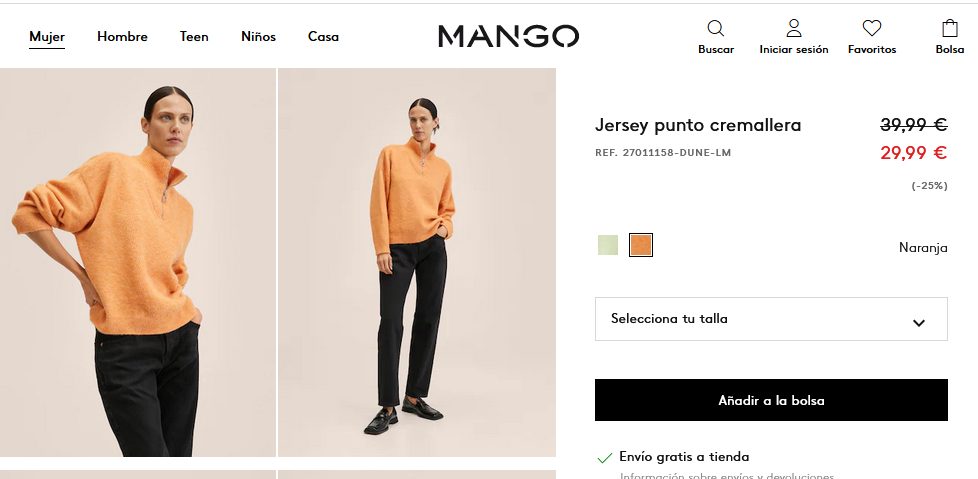Select the orange Naranja color swatch
This screenshot has width=978, height=479.
tap(641, 245)
